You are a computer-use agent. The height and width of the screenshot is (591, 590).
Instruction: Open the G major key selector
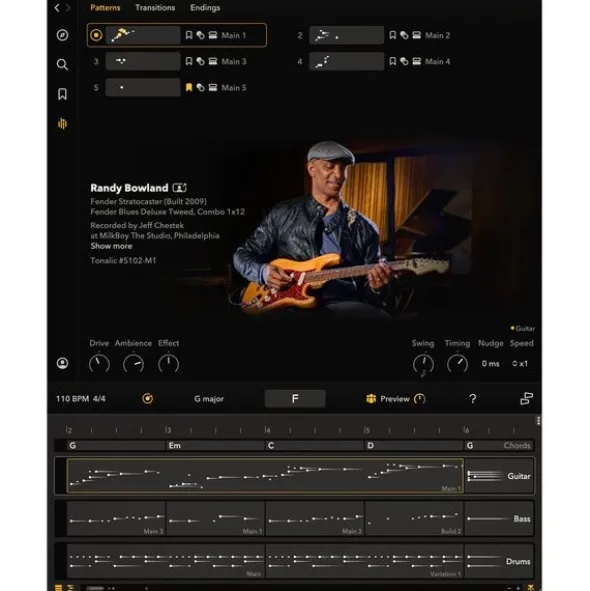pos(209,399)
